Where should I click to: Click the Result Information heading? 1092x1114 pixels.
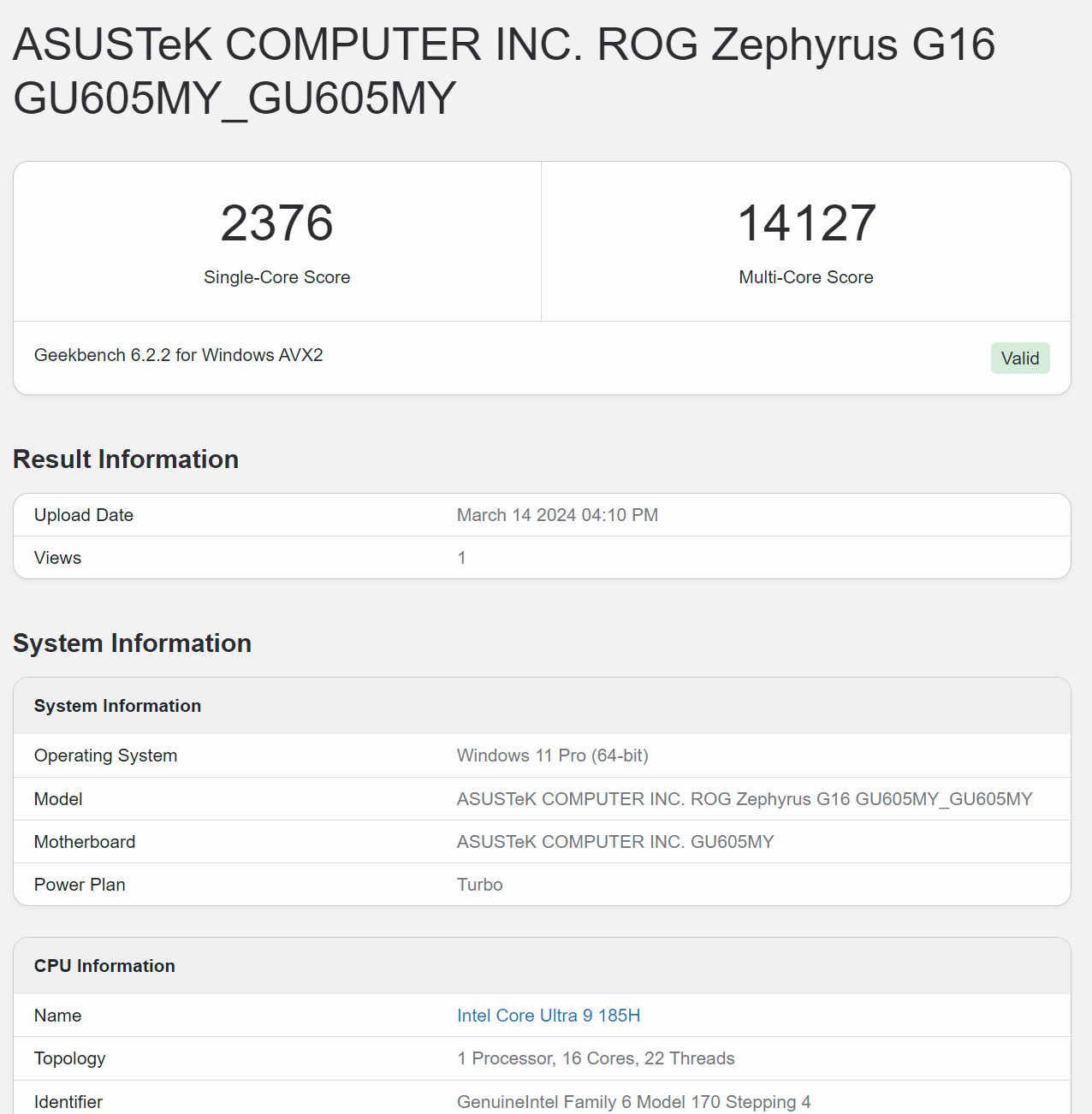click(x=126, y=459)
